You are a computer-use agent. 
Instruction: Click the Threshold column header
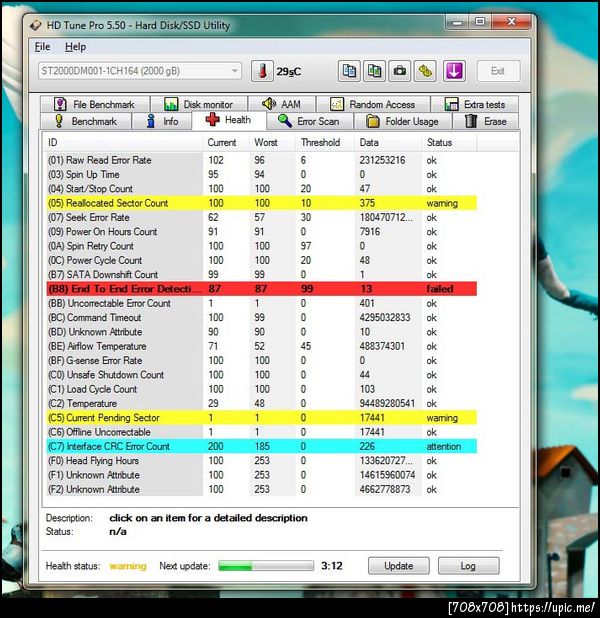pos(324,143)
